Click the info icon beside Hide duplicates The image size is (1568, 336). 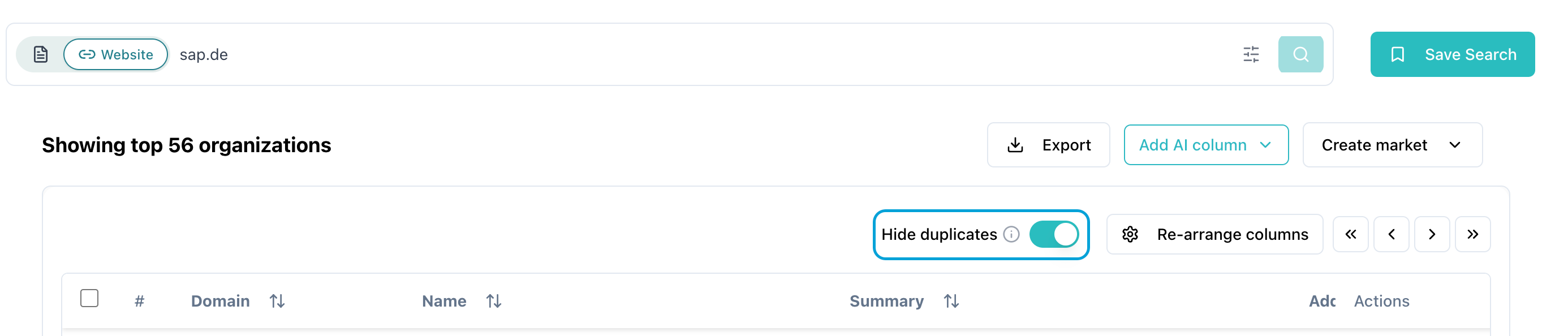click(x=1011, y=234)
